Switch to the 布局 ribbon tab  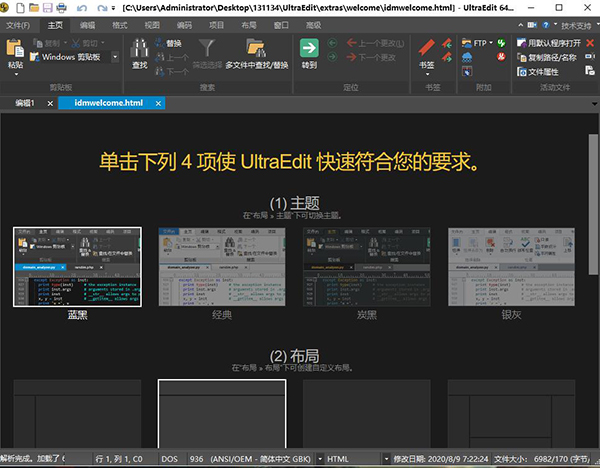[249, 25]
